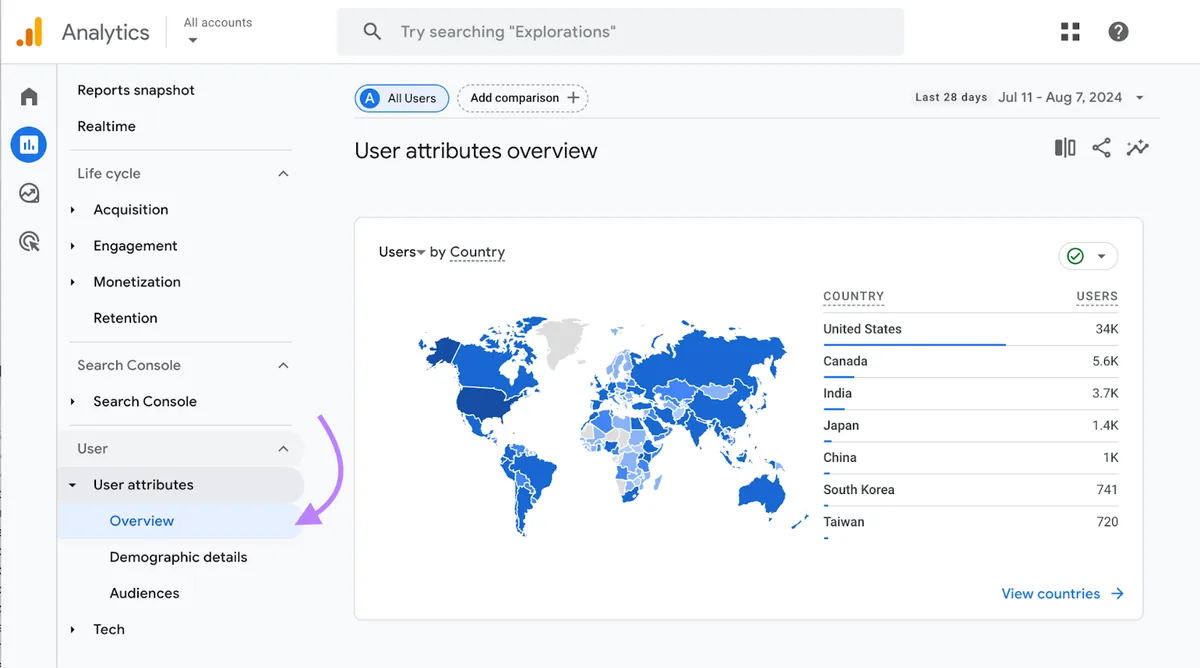Click the User attributes overview heading
Image resolution: width=1200 pixels, height=668 pixels.
(x=476, y=151)
